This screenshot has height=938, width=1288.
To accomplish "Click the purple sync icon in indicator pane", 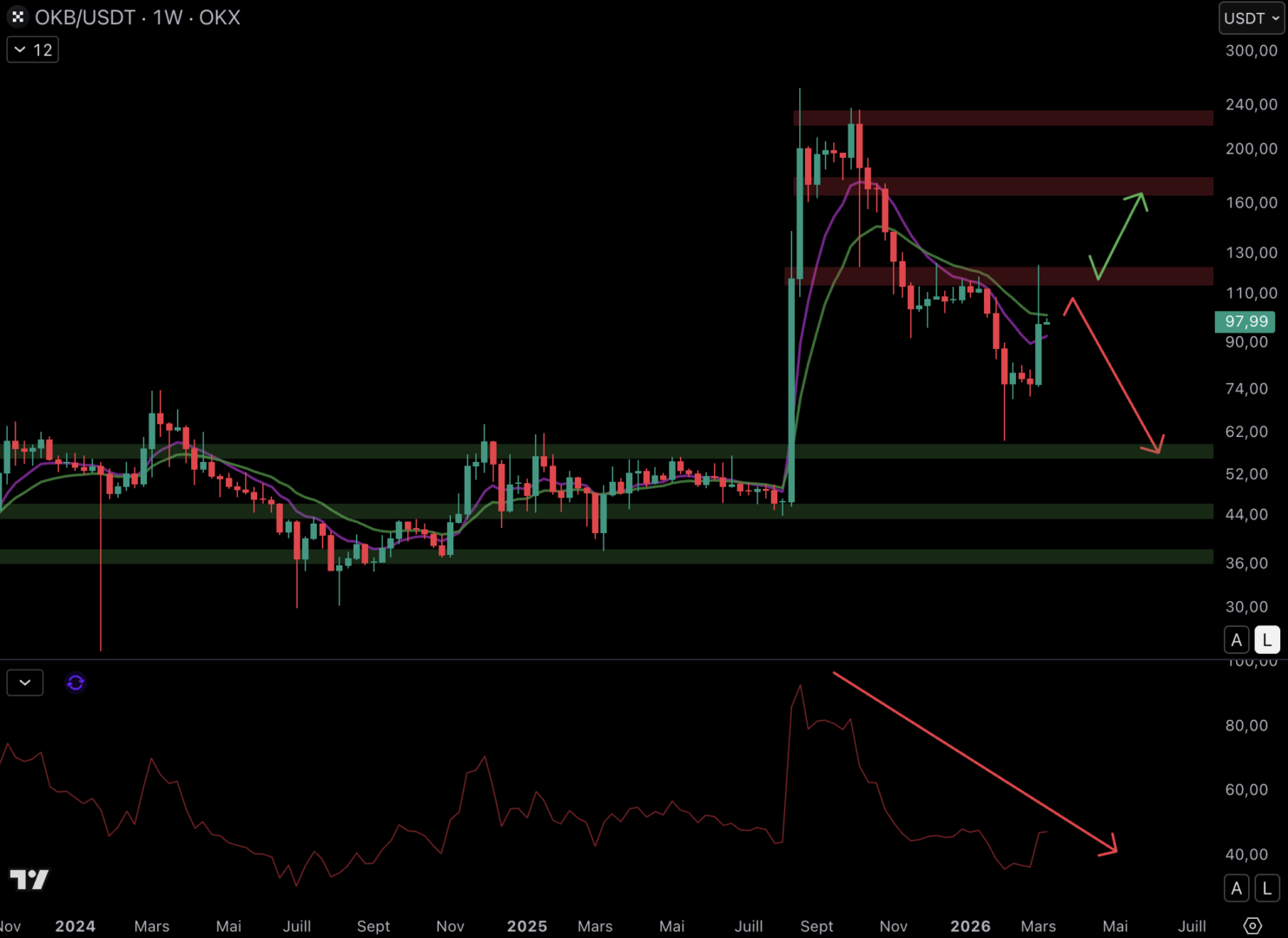I will [76, 683].
